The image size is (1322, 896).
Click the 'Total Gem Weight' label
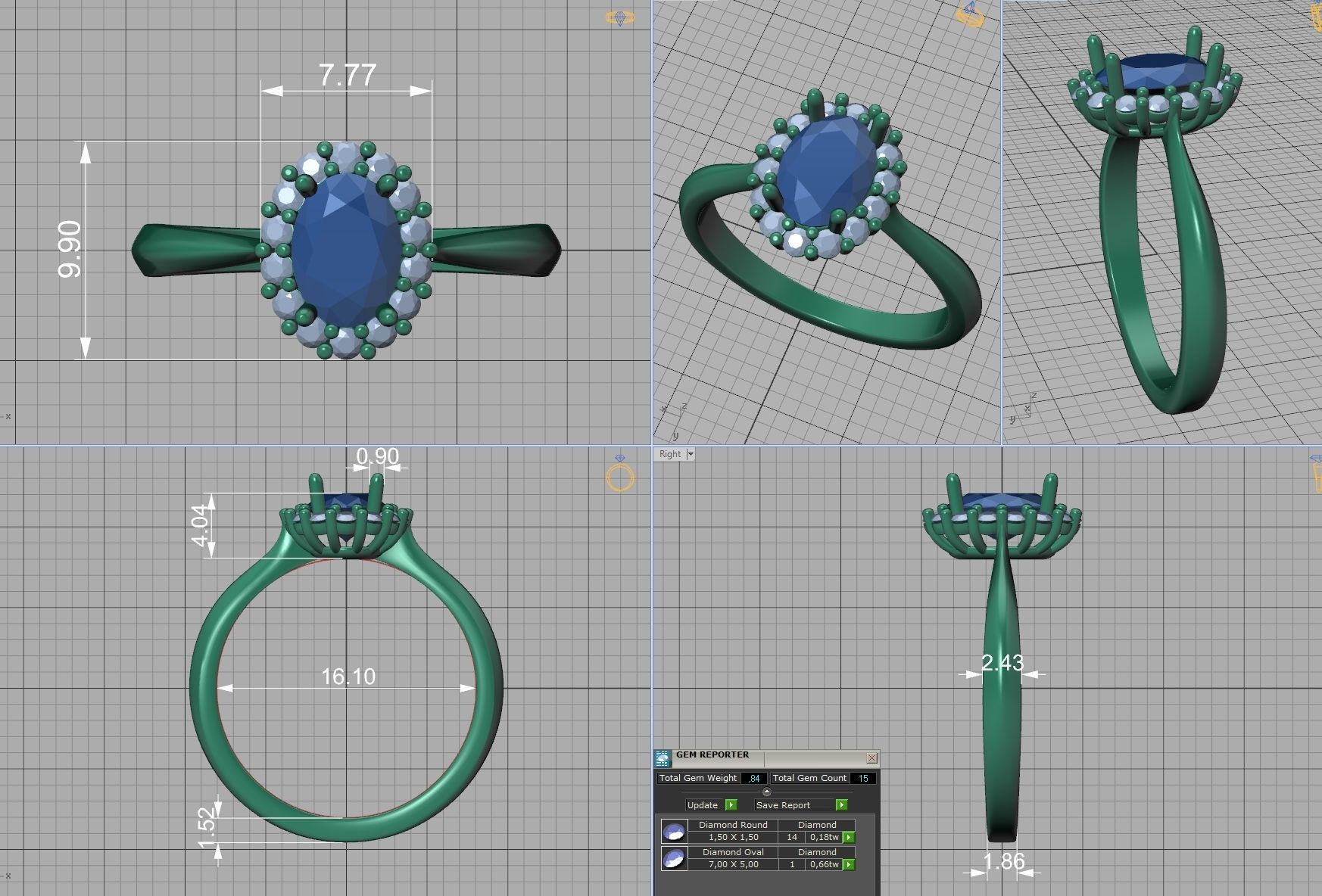click(x=698, y=778)
